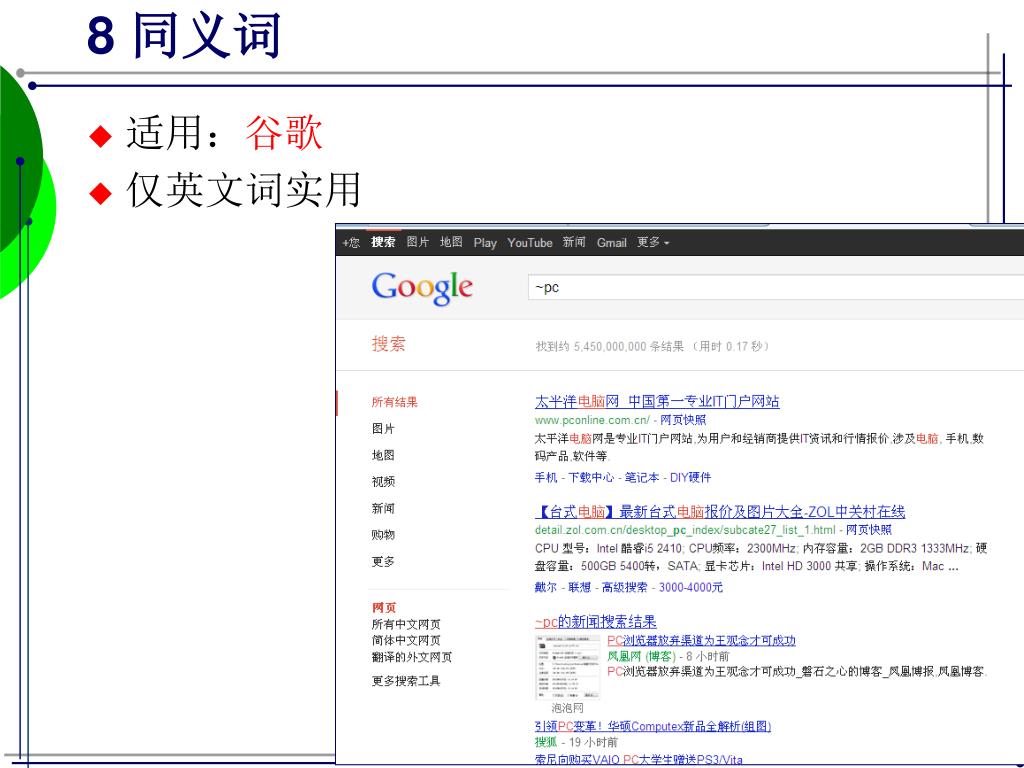Select 网页 option in sidebar
The height and width of the screenshot is (768, 1024).
[x=384, y=608]
